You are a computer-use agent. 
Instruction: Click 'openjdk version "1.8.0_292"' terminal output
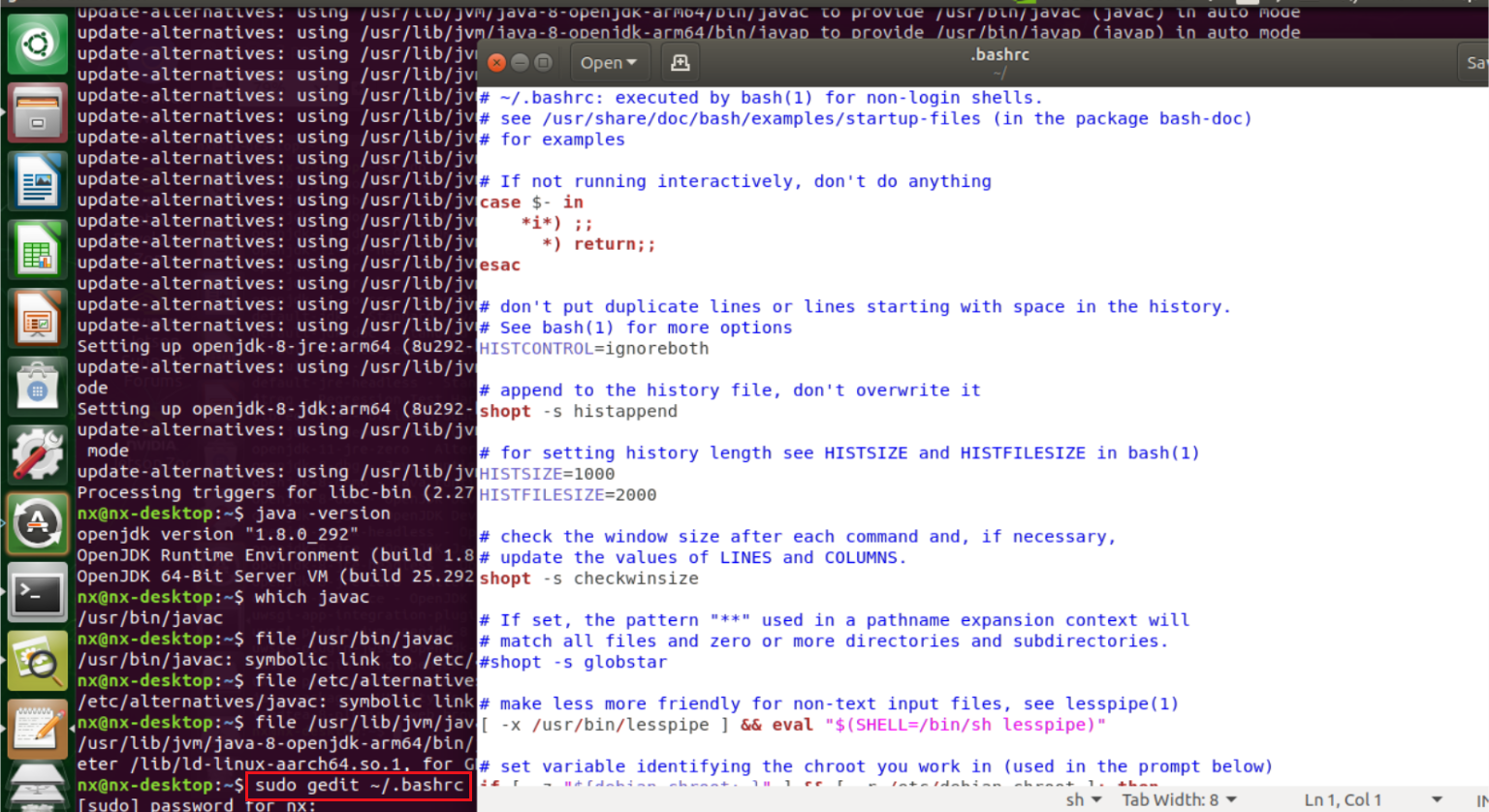point(218,535)
